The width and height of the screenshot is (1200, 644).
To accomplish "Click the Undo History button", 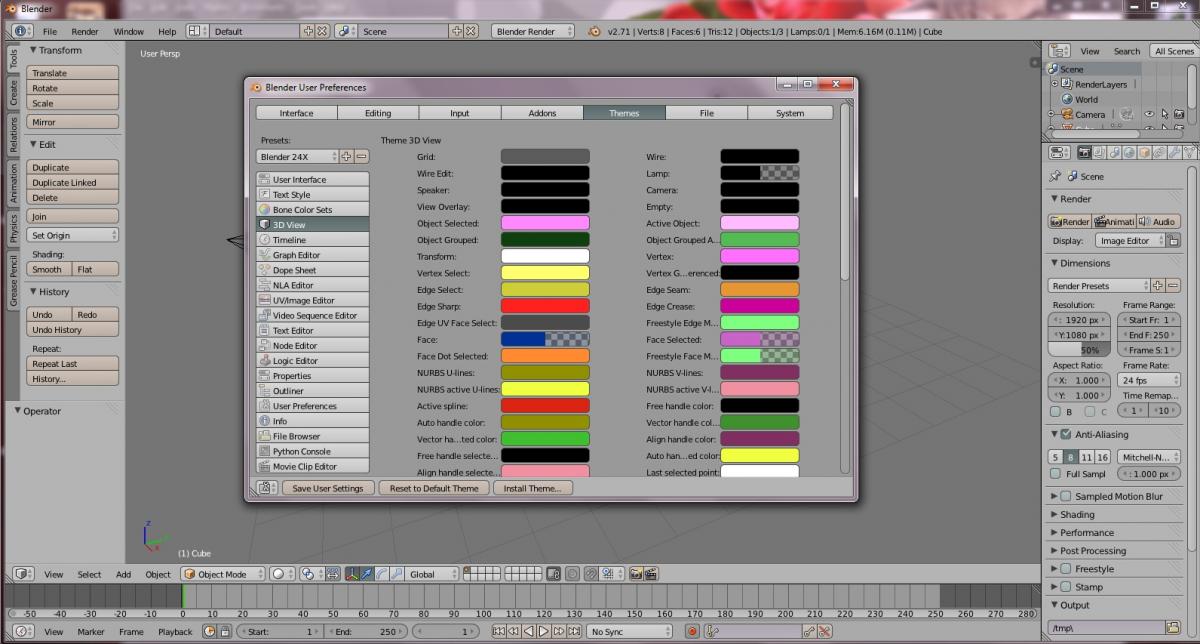I will coord(73,330).
